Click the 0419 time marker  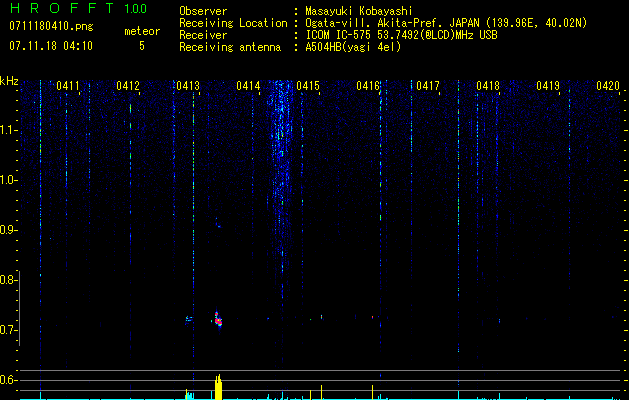[548, 86]
